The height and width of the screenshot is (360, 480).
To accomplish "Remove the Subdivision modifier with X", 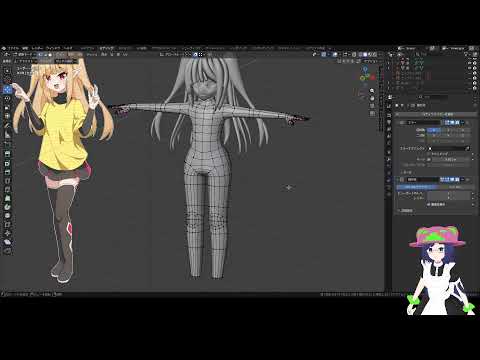I will tap(467, 180).
